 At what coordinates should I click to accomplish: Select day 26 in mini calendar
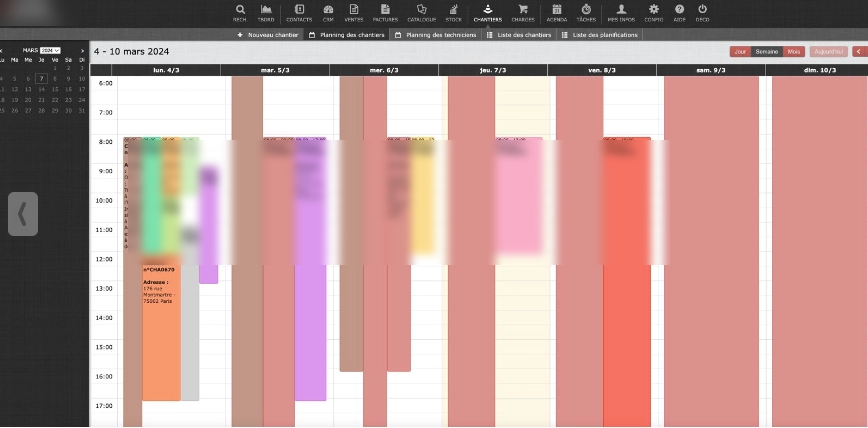[x=15, y=110]
